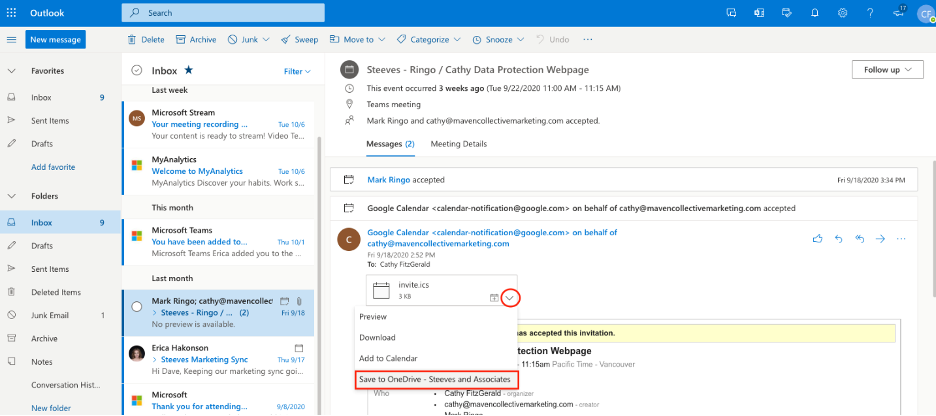Open the toolbar overflow ellipsis menu
This screenshot has height=416, width=936.
[x=588, y=39]
